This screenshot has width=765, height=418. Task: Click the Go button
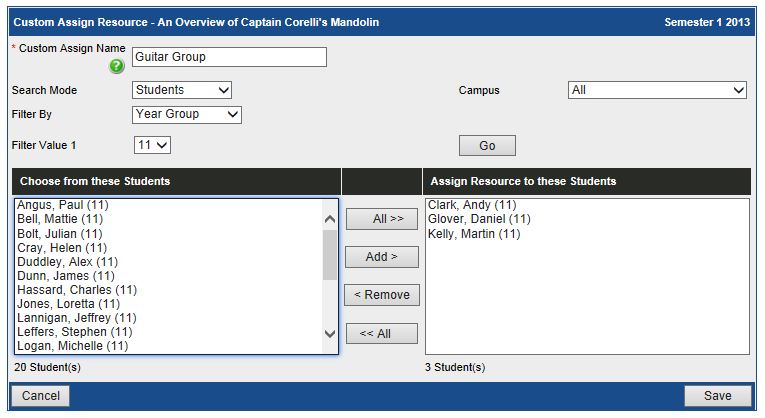tap(487, 146)
